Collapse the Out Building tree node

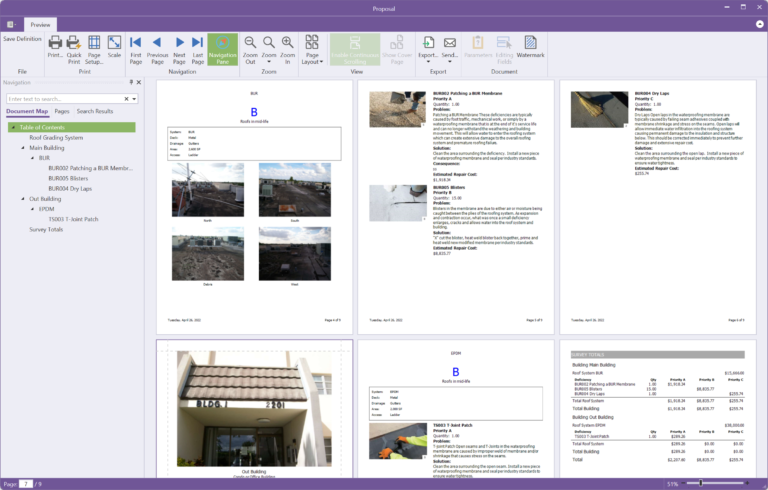pyautogui.click(x=23, y=199)
